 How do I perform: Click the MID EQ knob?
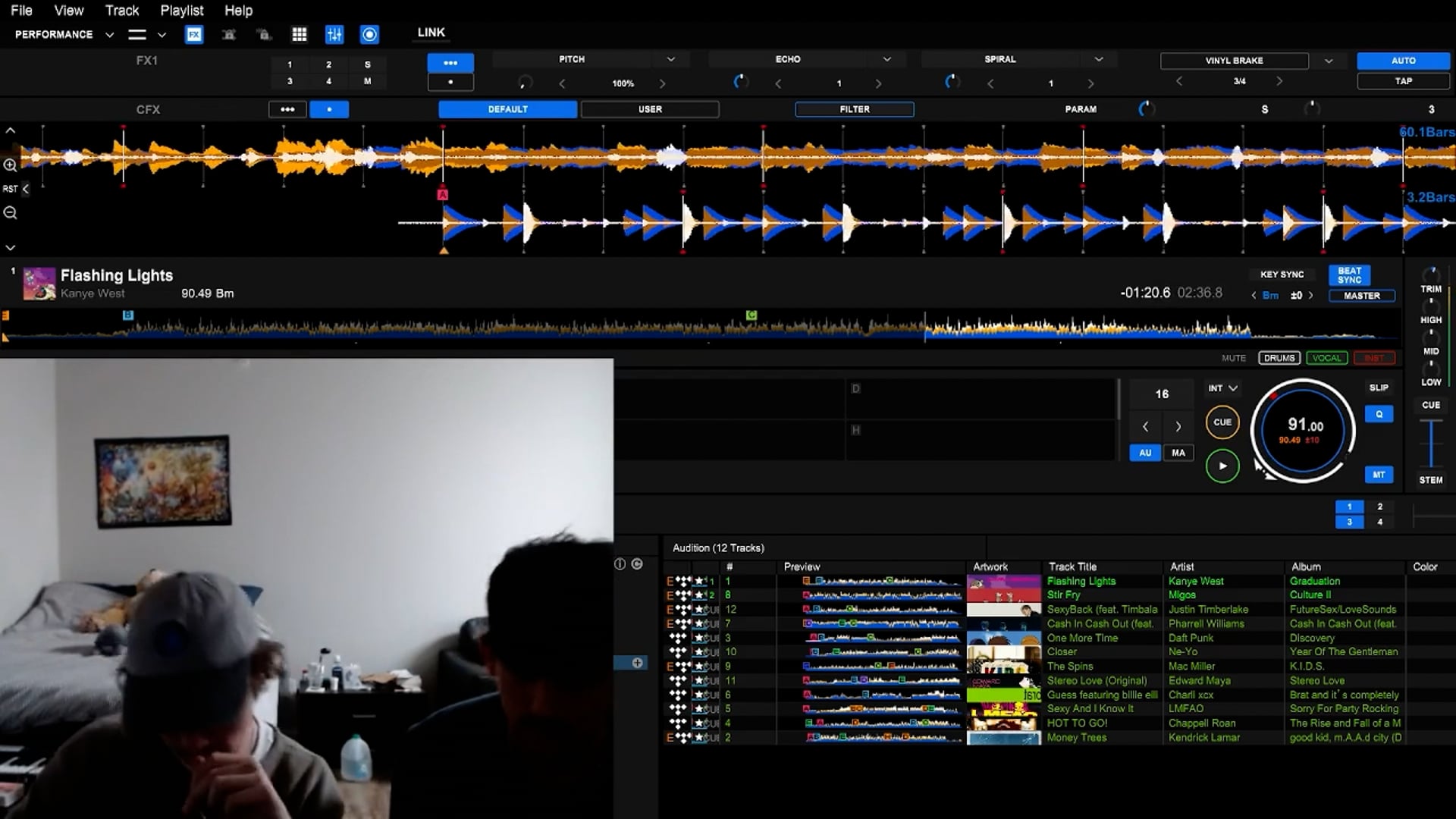click(1431, 337)
